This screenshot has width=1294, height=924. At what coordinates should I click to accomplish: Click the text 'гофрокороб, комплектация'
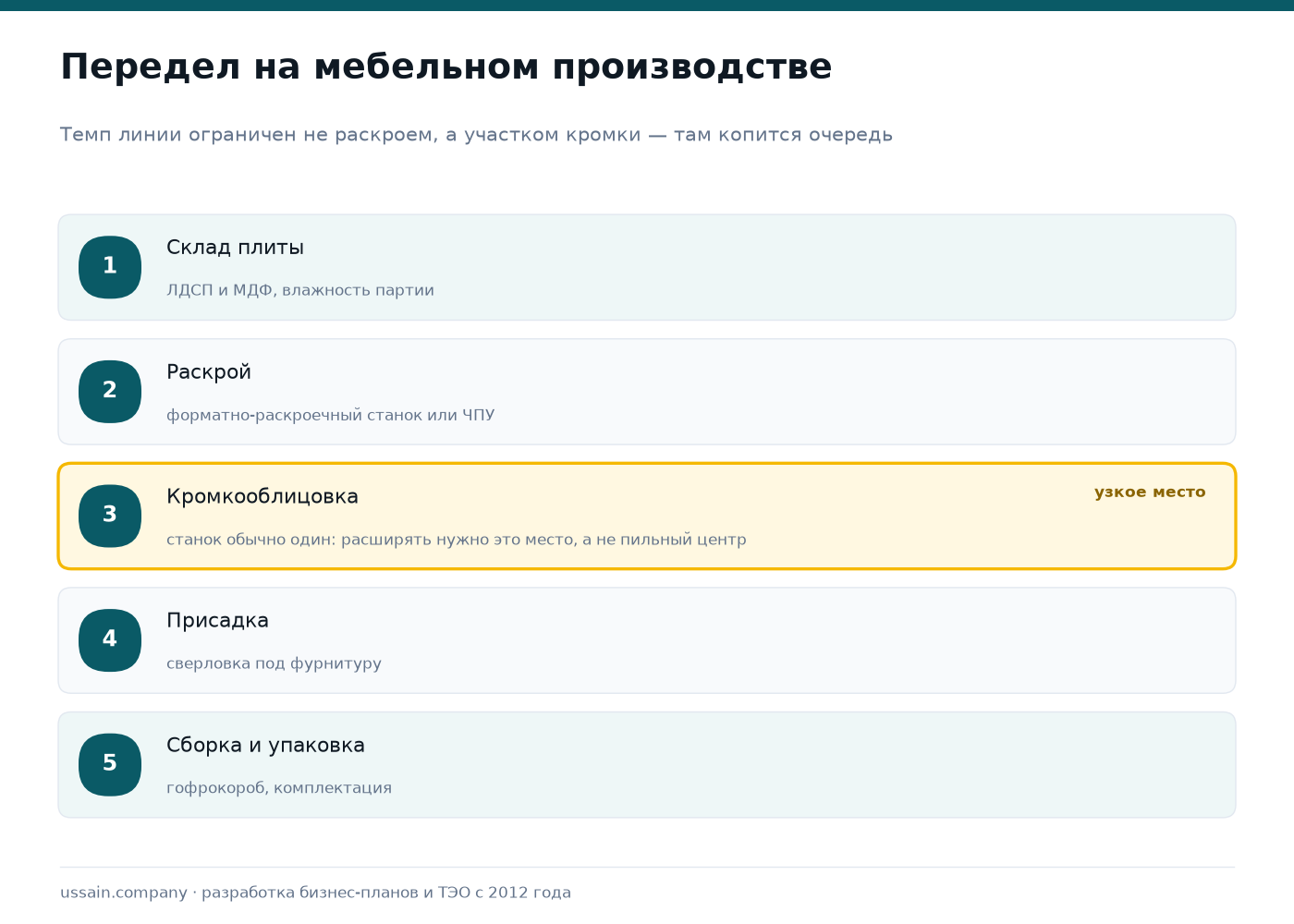point(279,788)
